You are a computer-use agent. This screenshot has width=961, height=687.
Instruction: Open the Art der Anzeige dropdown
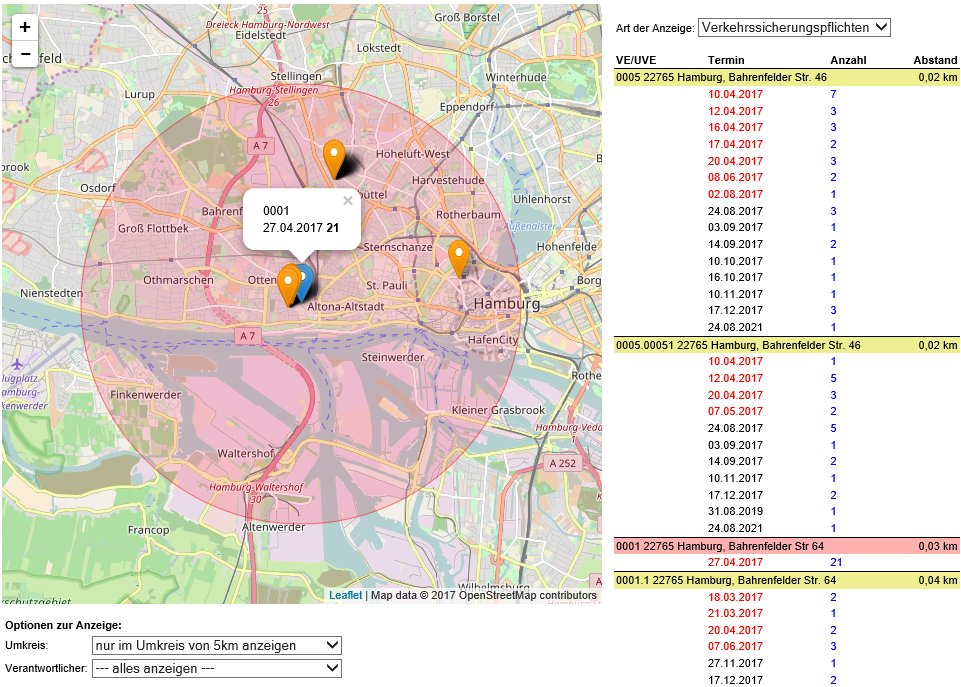point(794,28)
